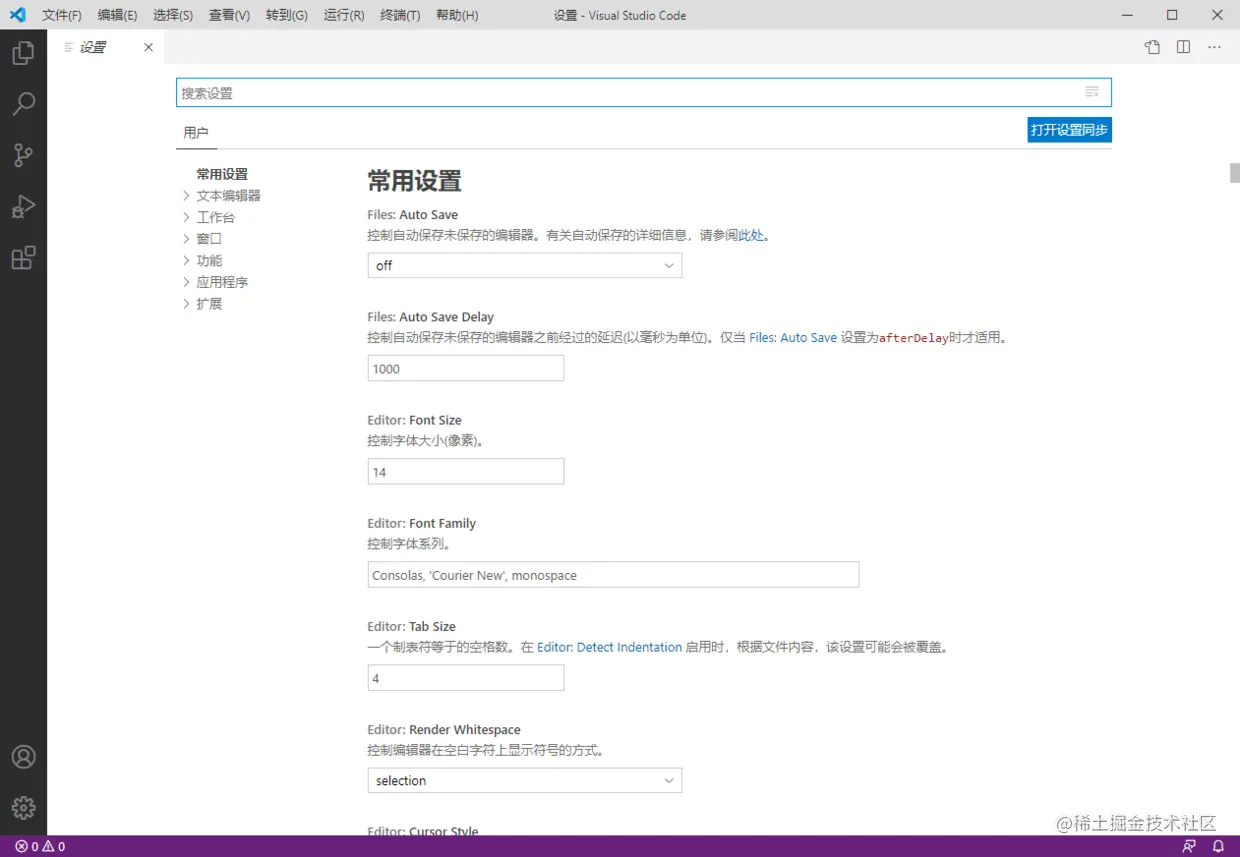The image size is (1240, 857).
Task: Open the Files: Auto Save dropdown
Action: (x=525, y=265)
